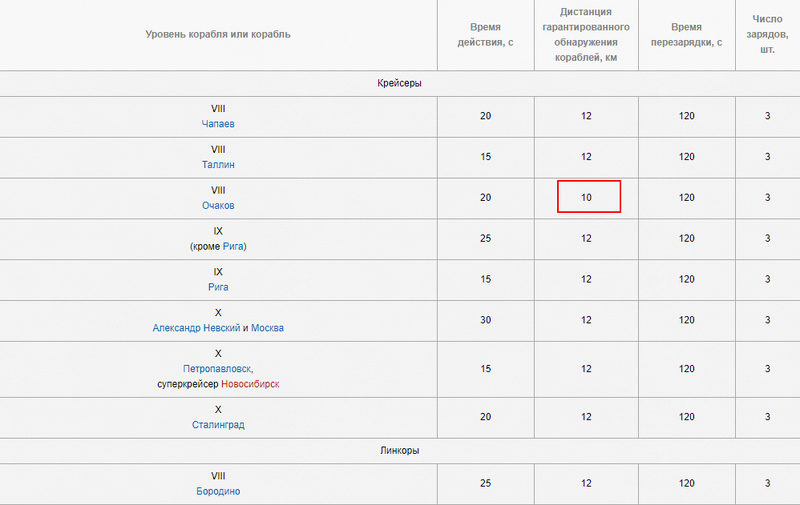Open the Таллин ship link
800x505 pixels.
218,165
